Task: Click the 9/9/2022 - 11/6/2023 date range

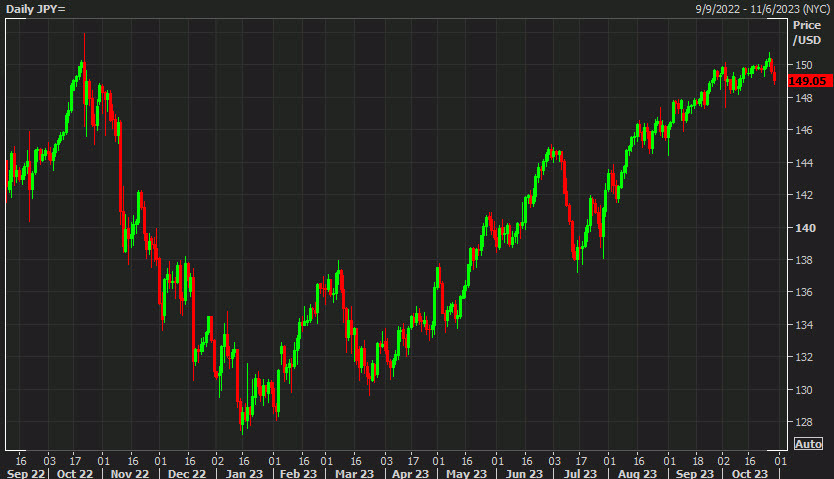Action: (x=763, y=9)
